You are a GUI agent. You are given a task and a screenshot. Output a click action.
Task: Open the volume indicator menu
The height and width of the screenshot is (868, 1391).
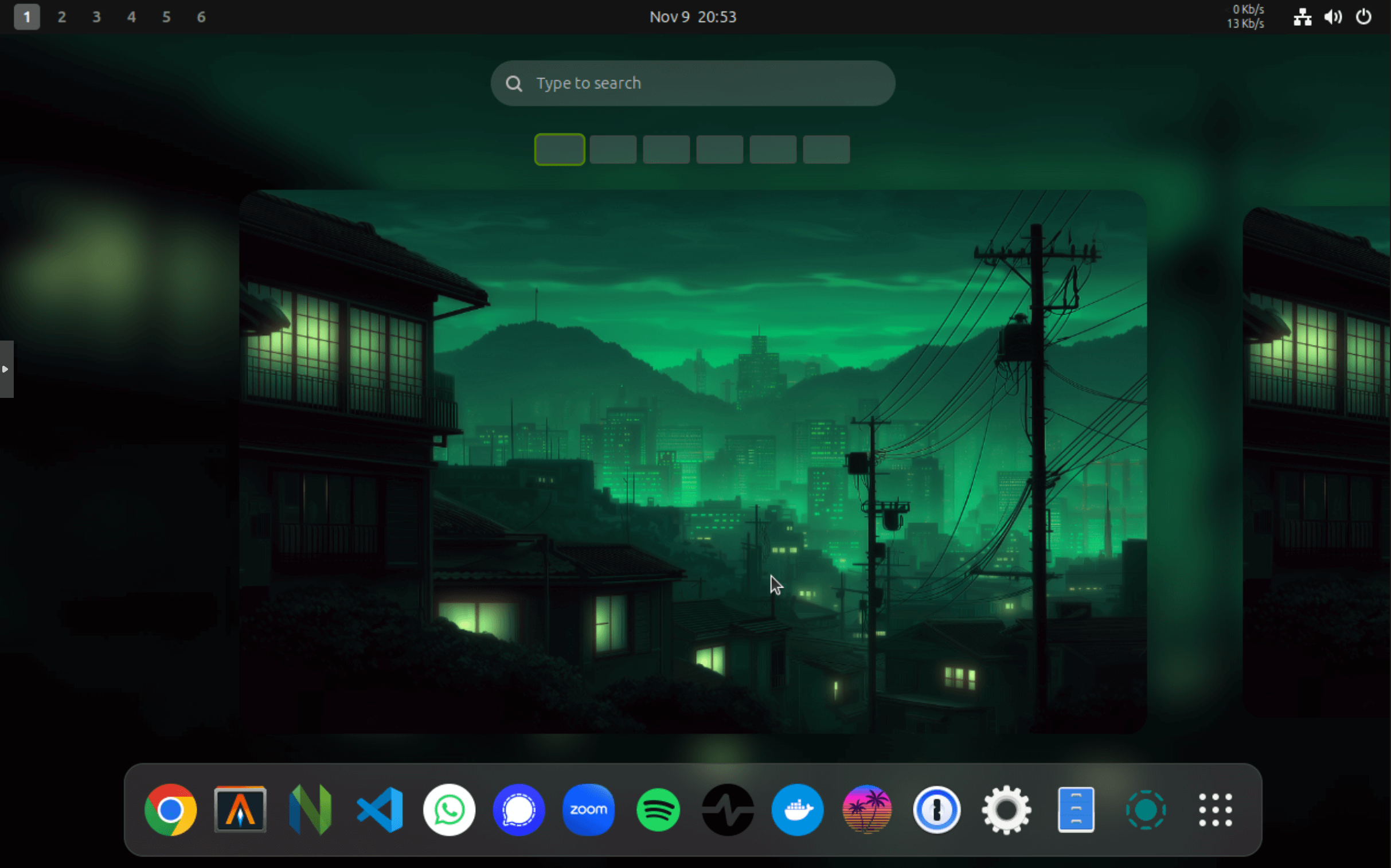[1333, 17]
